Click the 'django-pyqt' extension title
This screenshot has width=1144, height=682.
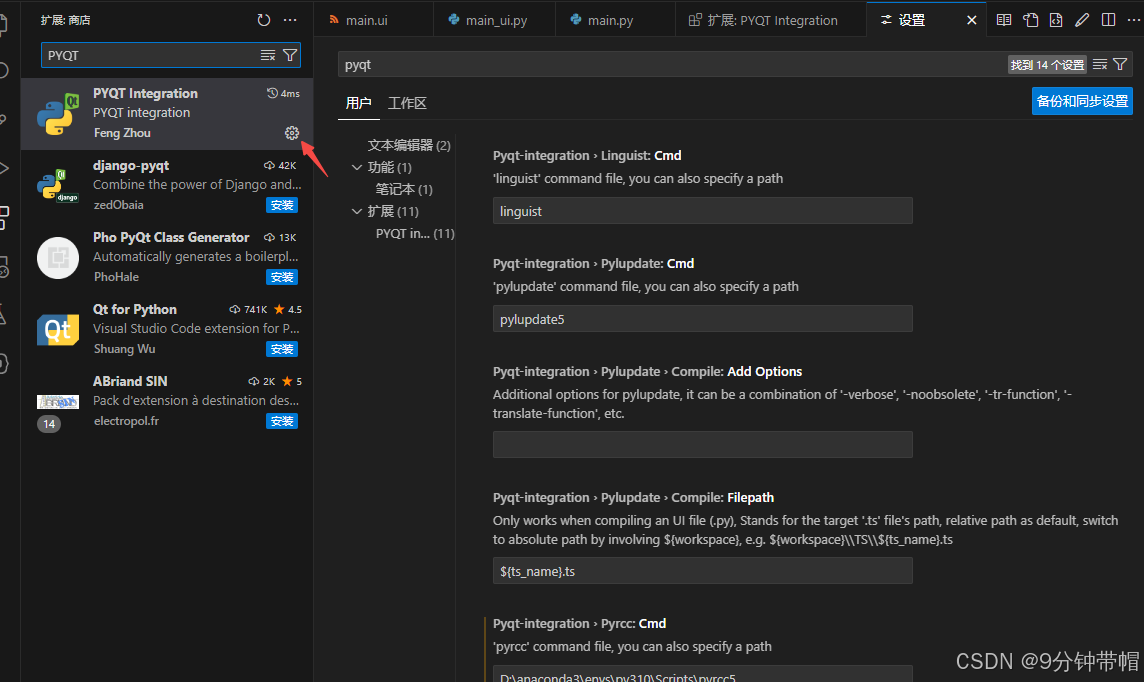pos(131,166)
